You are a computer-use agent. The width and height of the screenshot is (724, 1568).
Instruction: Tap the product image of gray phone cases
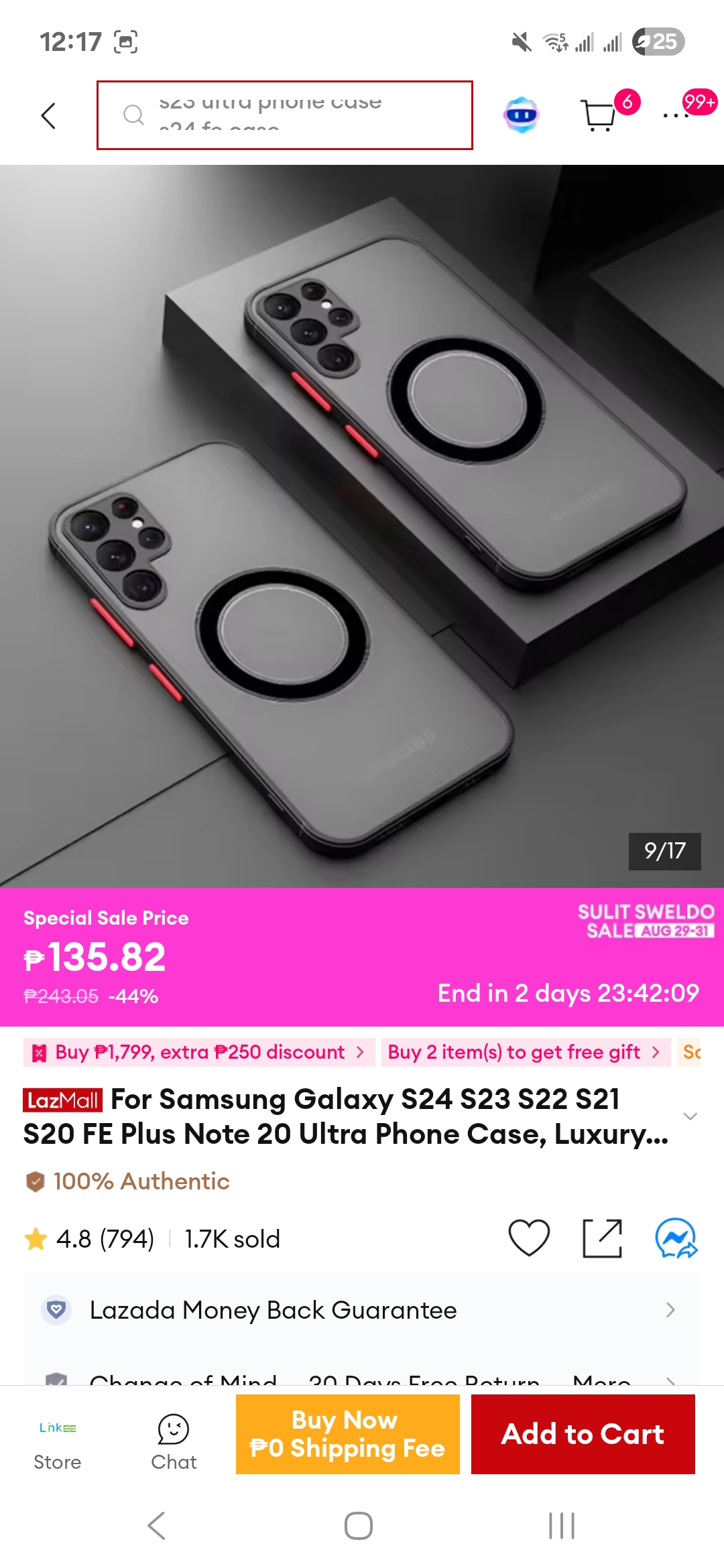click(362, 526)
